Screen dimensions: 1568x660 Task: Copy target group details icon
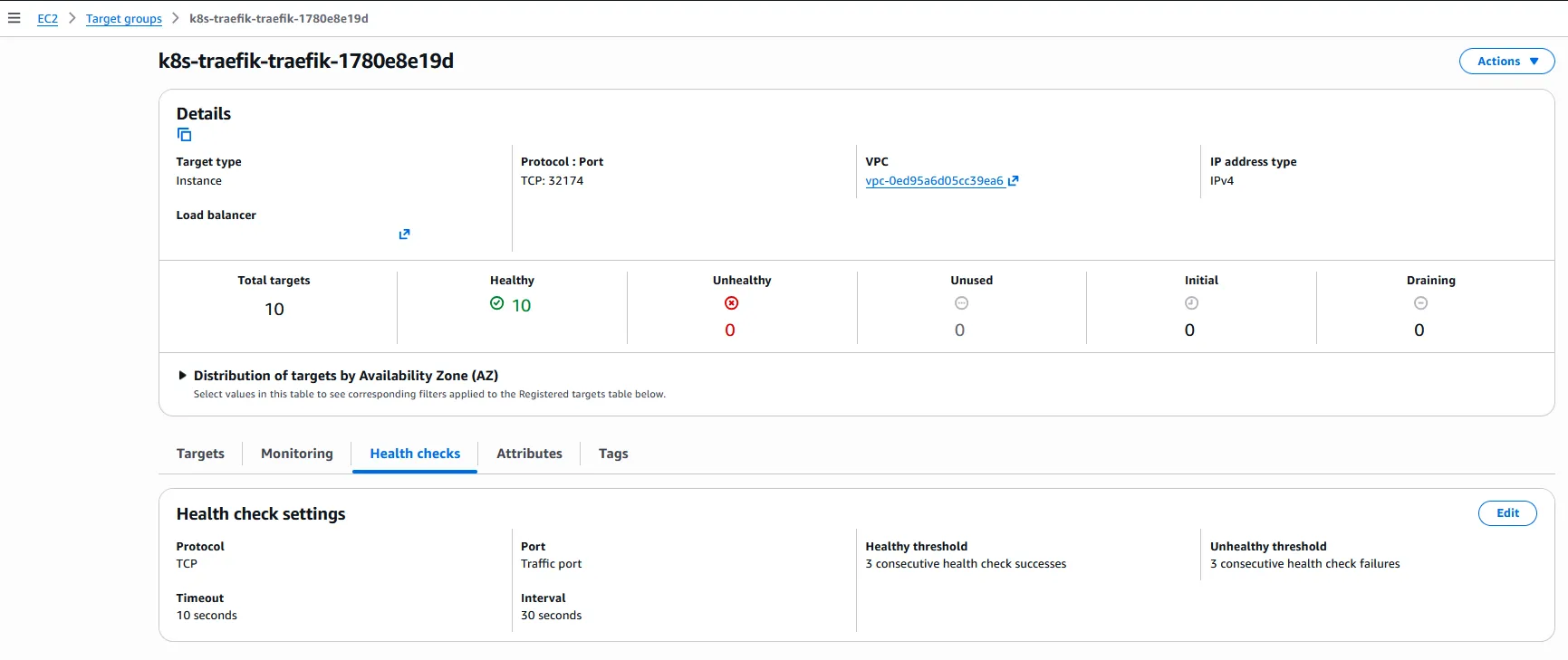coord(185,135)
